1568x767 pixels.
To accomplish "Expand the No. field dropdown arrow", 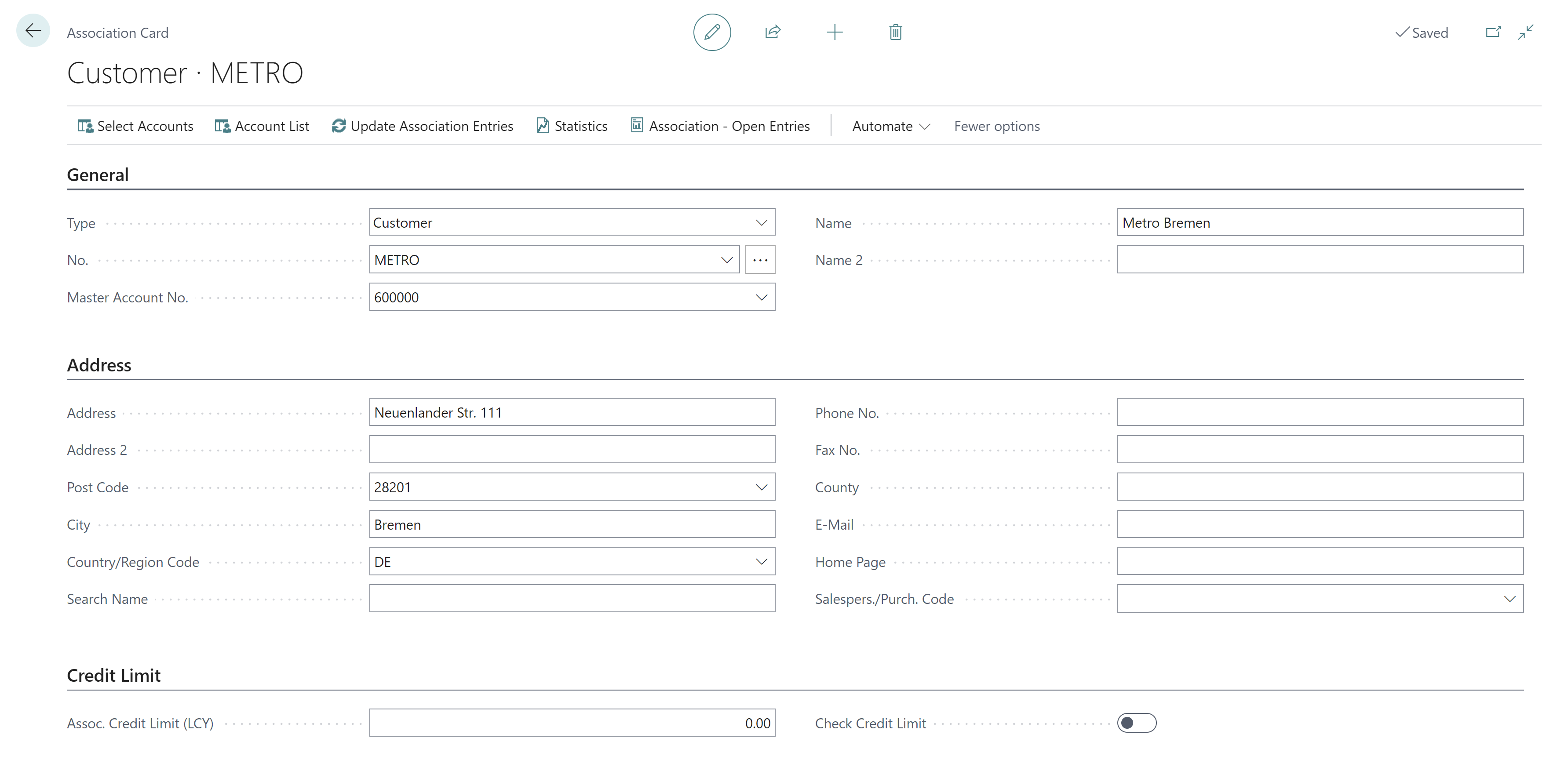I will pyautogui.click(x=726, y=260).
